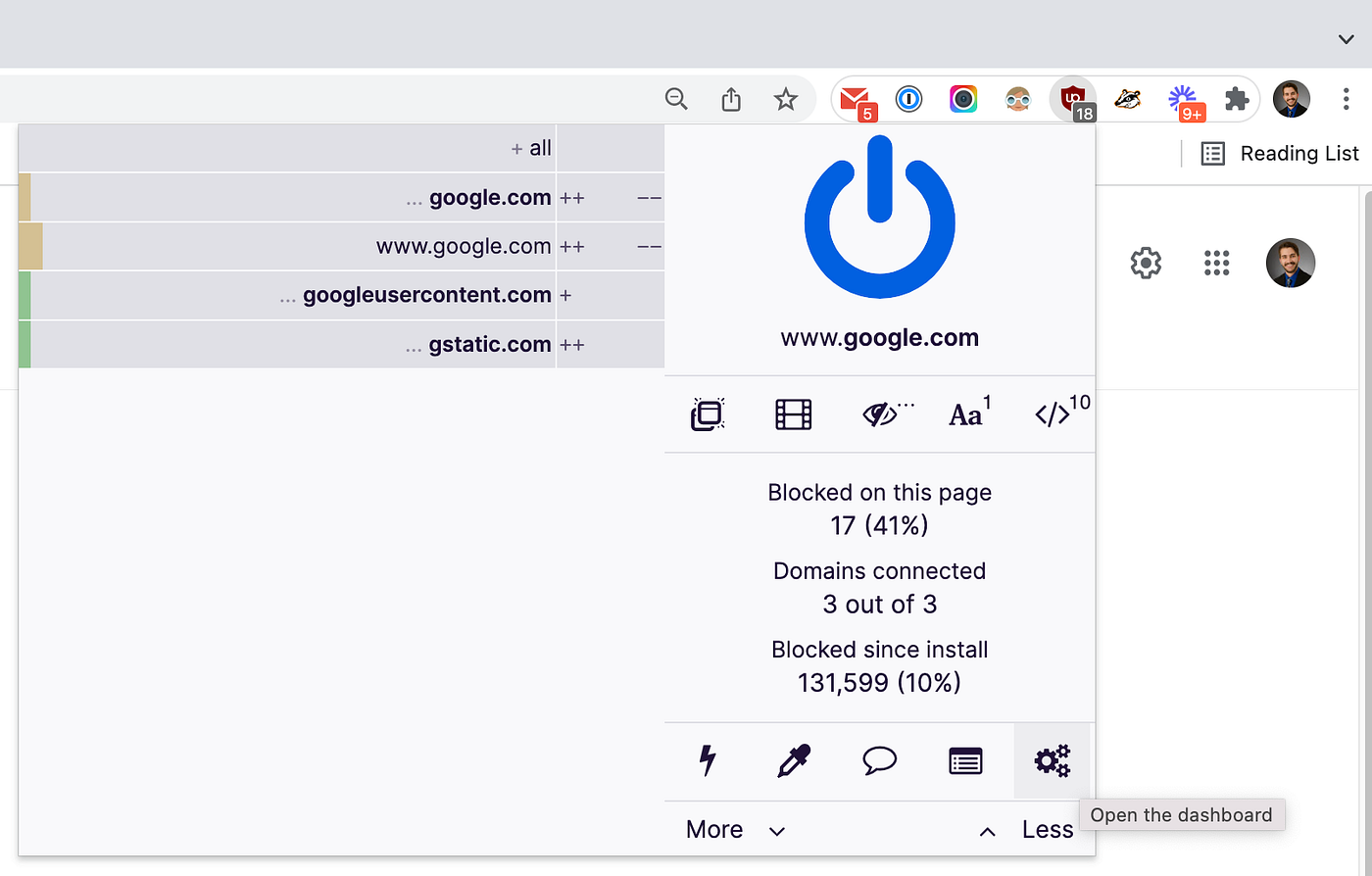Click the ++ cell for google.com
The height and width of the screenshot is (876, 1372).
[572, 197]
